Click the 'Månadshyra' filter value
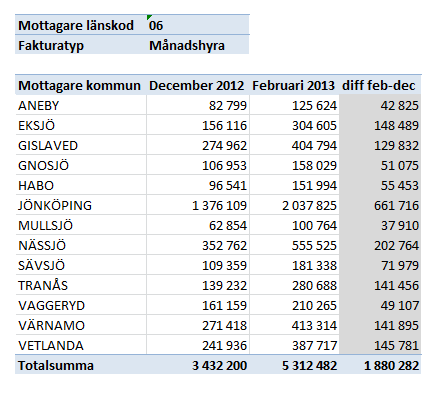The height and width of the screenshot is (398, 438). click(x=187, y=46)
